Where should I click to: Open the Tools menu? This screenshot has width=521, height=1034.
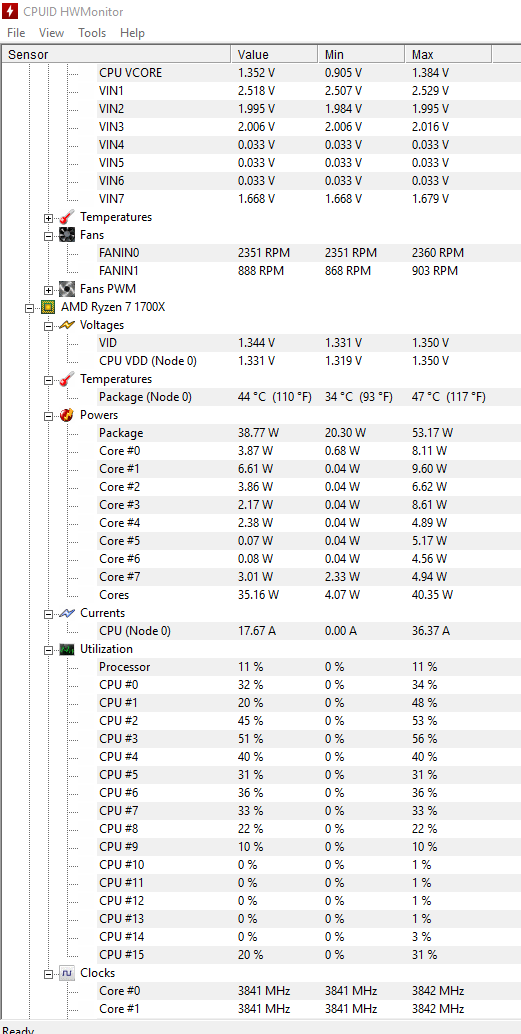pyautogui.click(x=92, y=33)
